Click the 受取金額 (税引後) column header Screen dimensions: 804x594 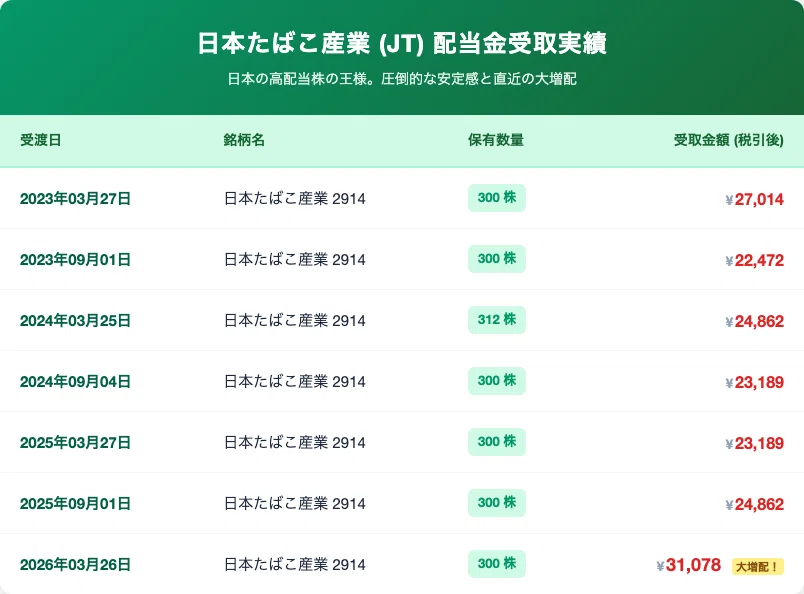pos(728,140)
